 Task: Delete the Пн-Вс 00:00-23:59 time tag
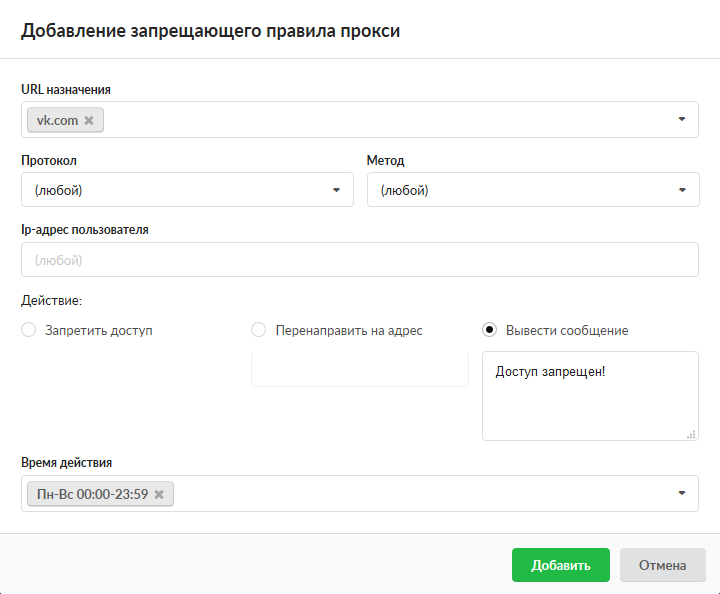[158, 494]
